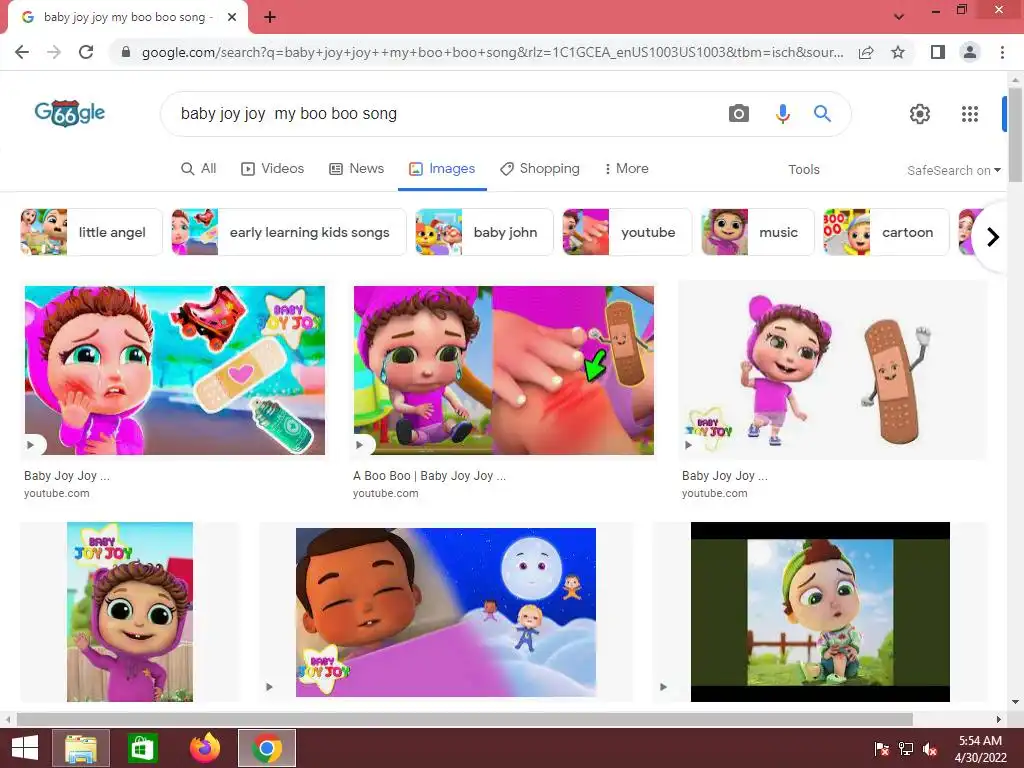The height and width of the screenshot is (768, 1024).
Task: Click the Chrome taskbar icon
Action: pyautogui.click(x=266, y=748)
